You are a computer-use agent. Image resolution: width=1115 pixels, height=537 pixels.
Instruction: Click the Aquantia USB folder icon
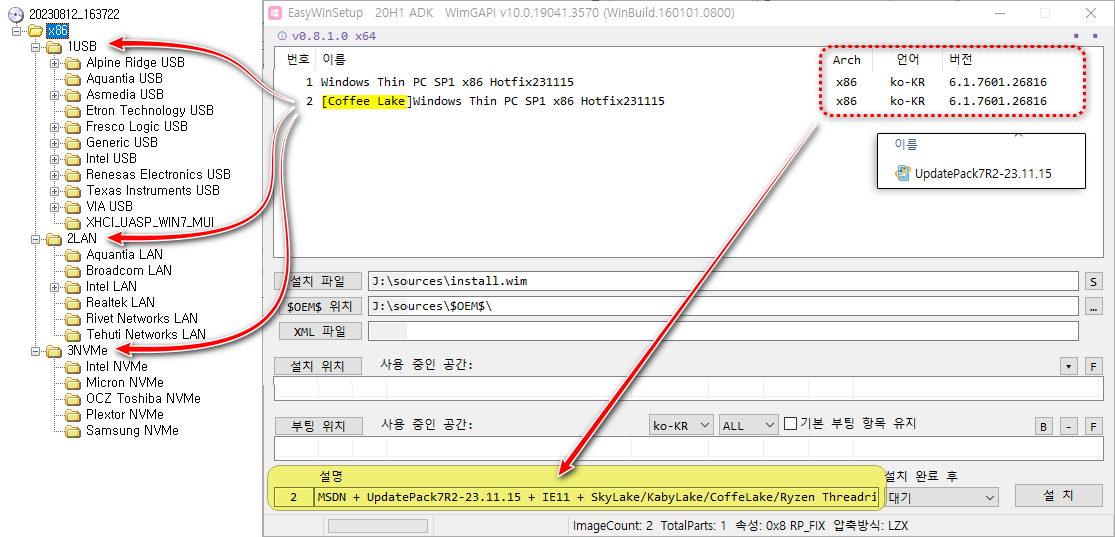(73, 78)
